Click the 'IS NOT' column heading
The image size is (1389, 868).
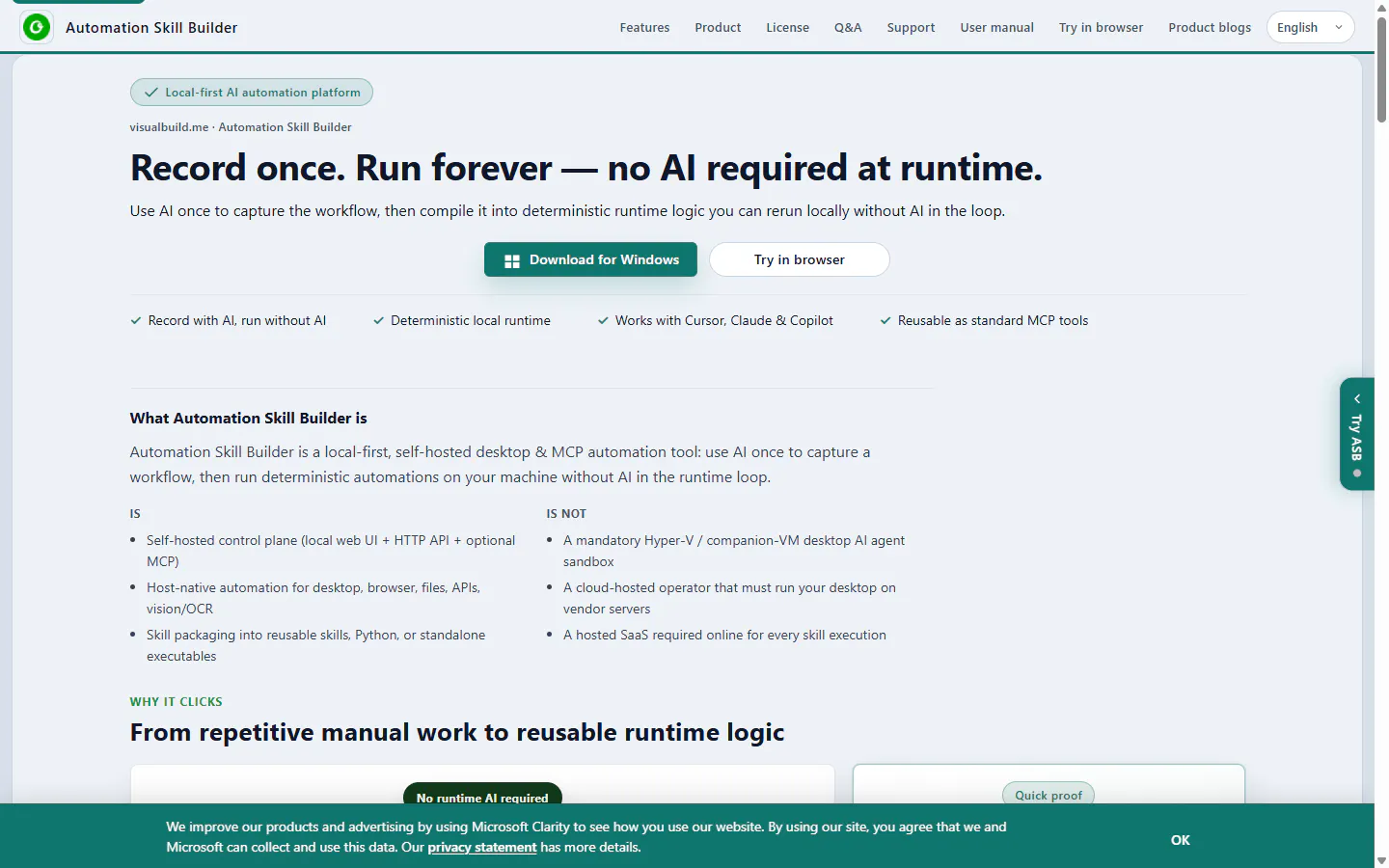pos(566,513)
